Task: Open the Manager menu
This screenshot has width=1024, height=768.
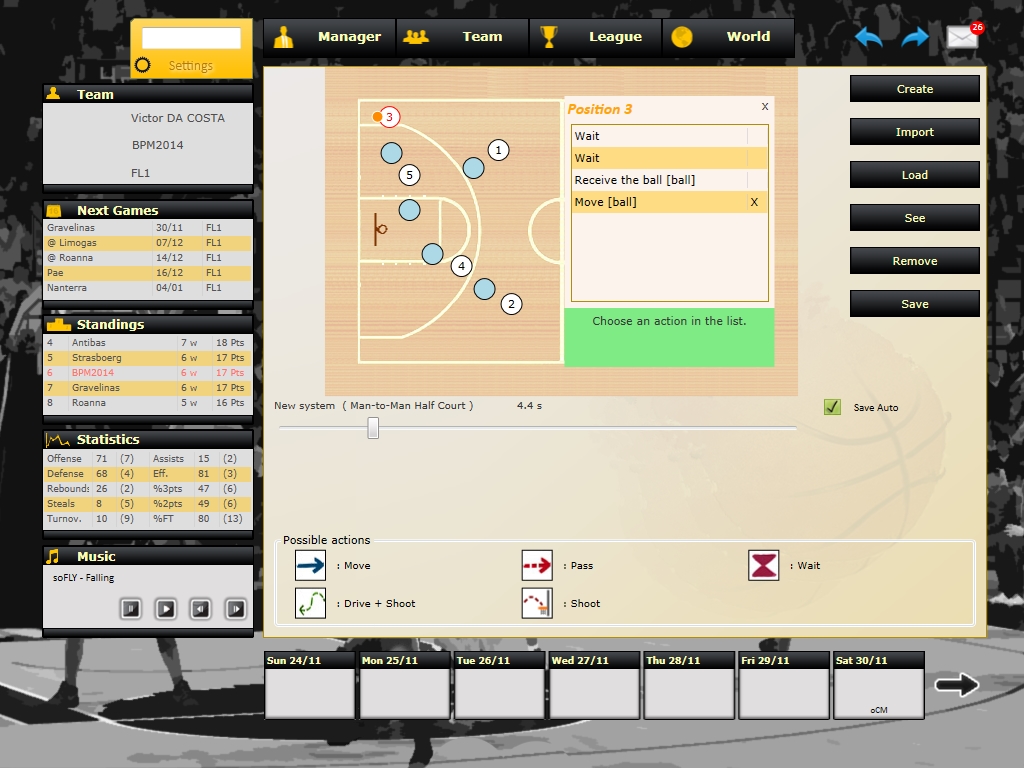Action: [348, 36]
